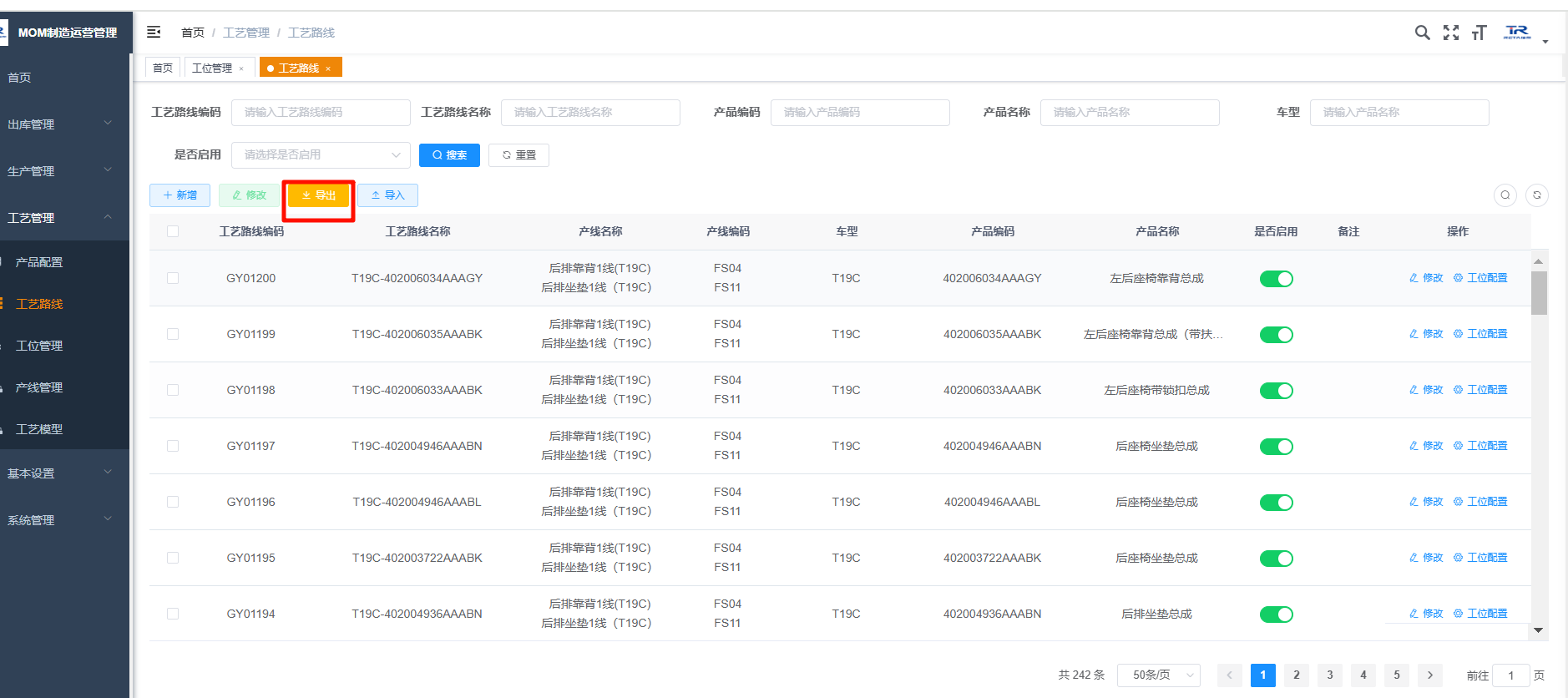
Task: Click the scrollbar up arrow
Action: click(1539, 261)
